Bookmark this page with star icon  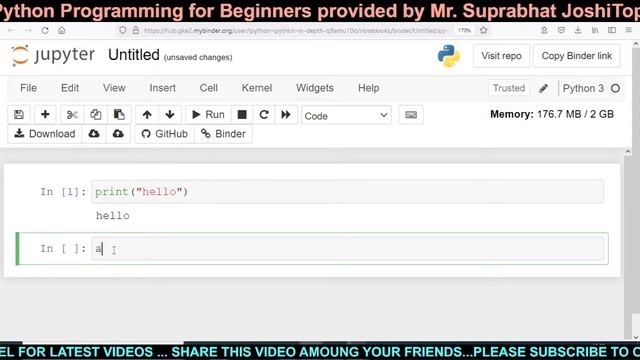[x=484, y=30]
